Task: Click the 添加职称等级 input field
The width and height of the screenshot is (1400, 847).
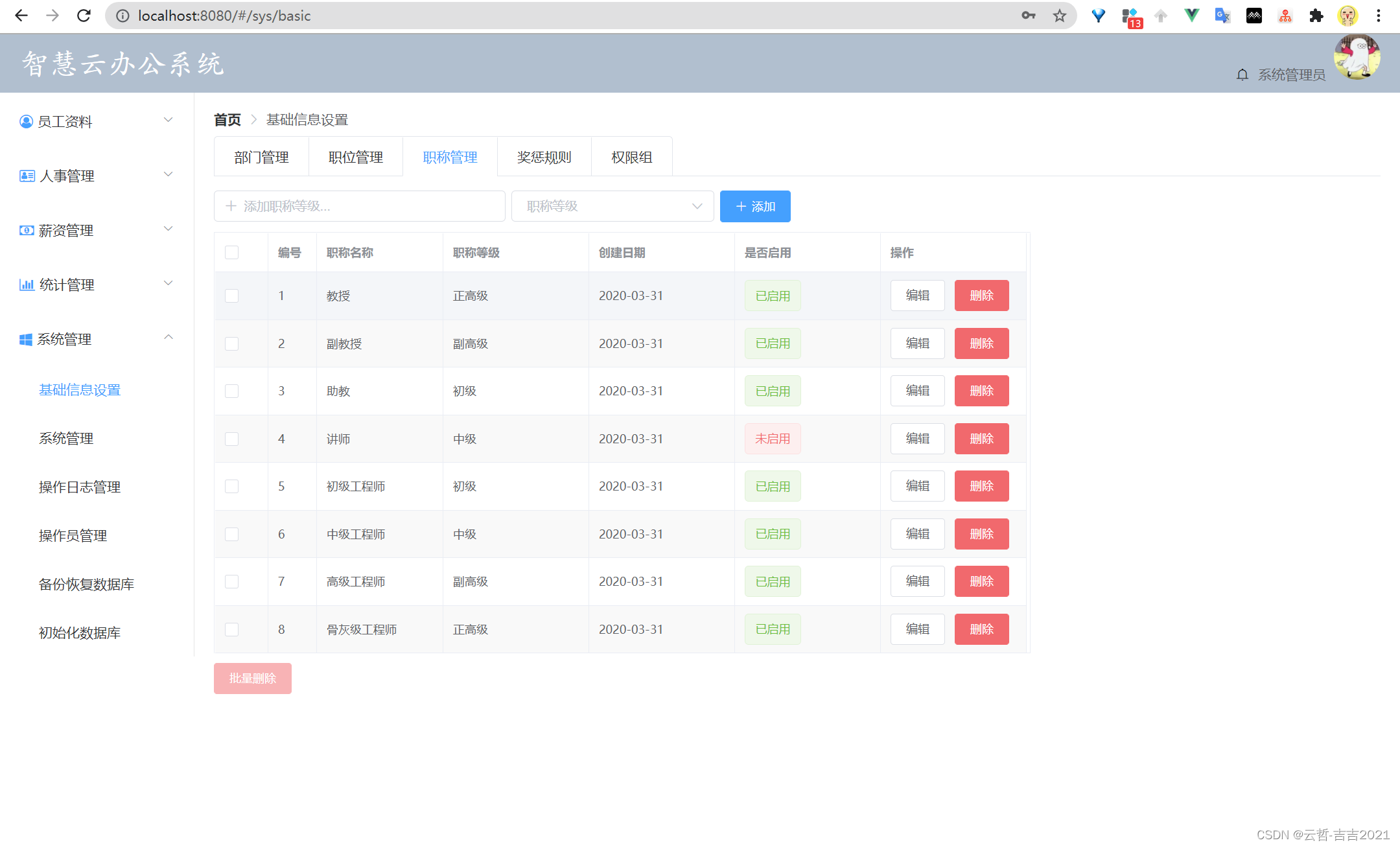Action: pyautogui.click(x=360, y=206)
